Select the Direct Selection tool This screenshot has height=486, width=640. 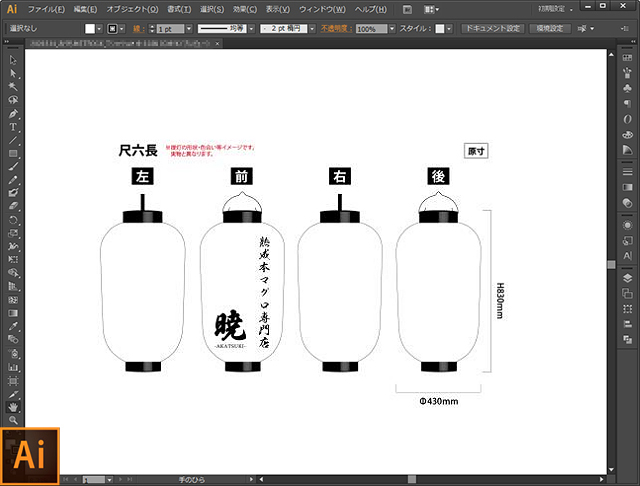13,73
